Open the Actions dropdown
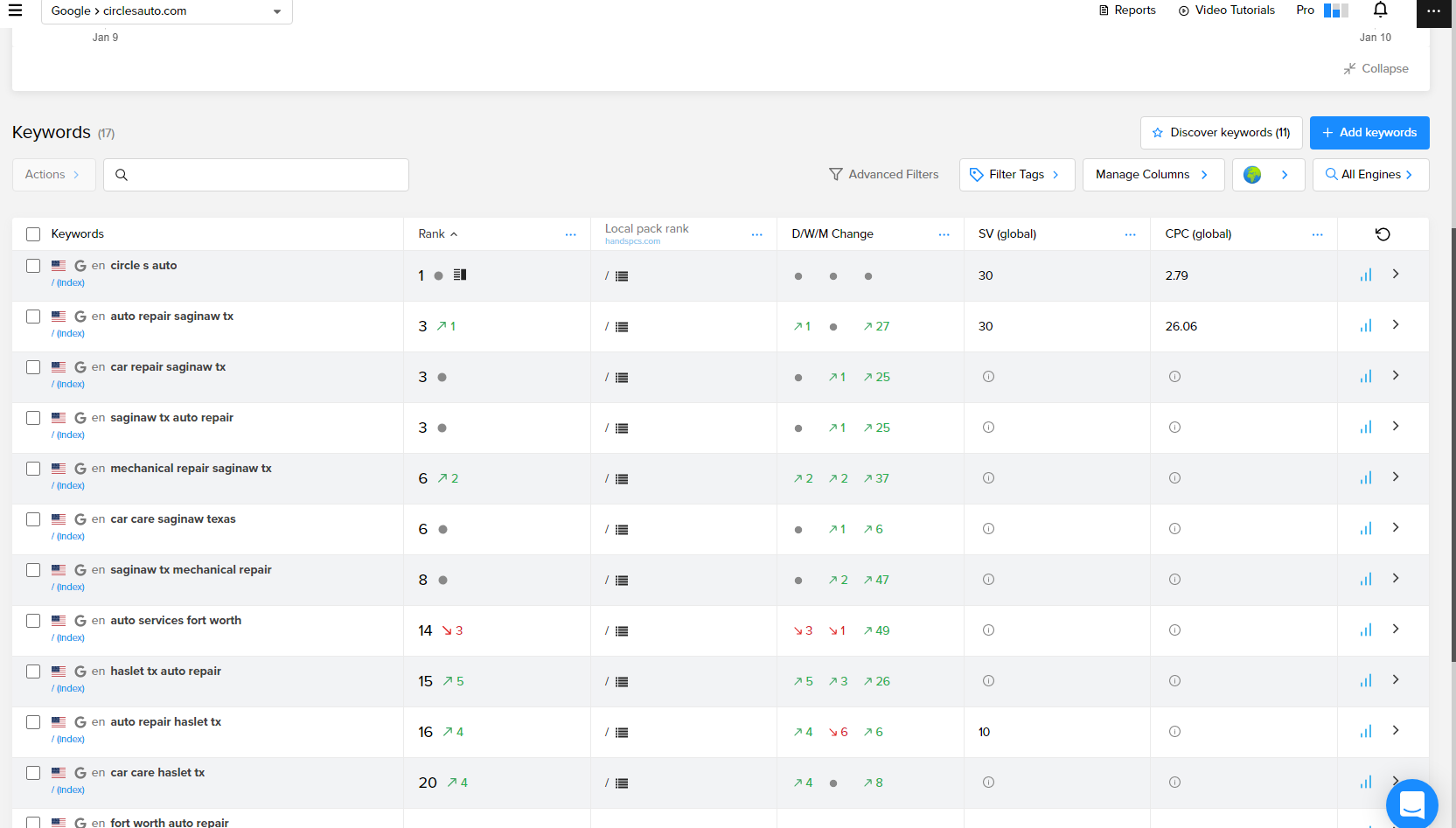 [x=53, y=175]
